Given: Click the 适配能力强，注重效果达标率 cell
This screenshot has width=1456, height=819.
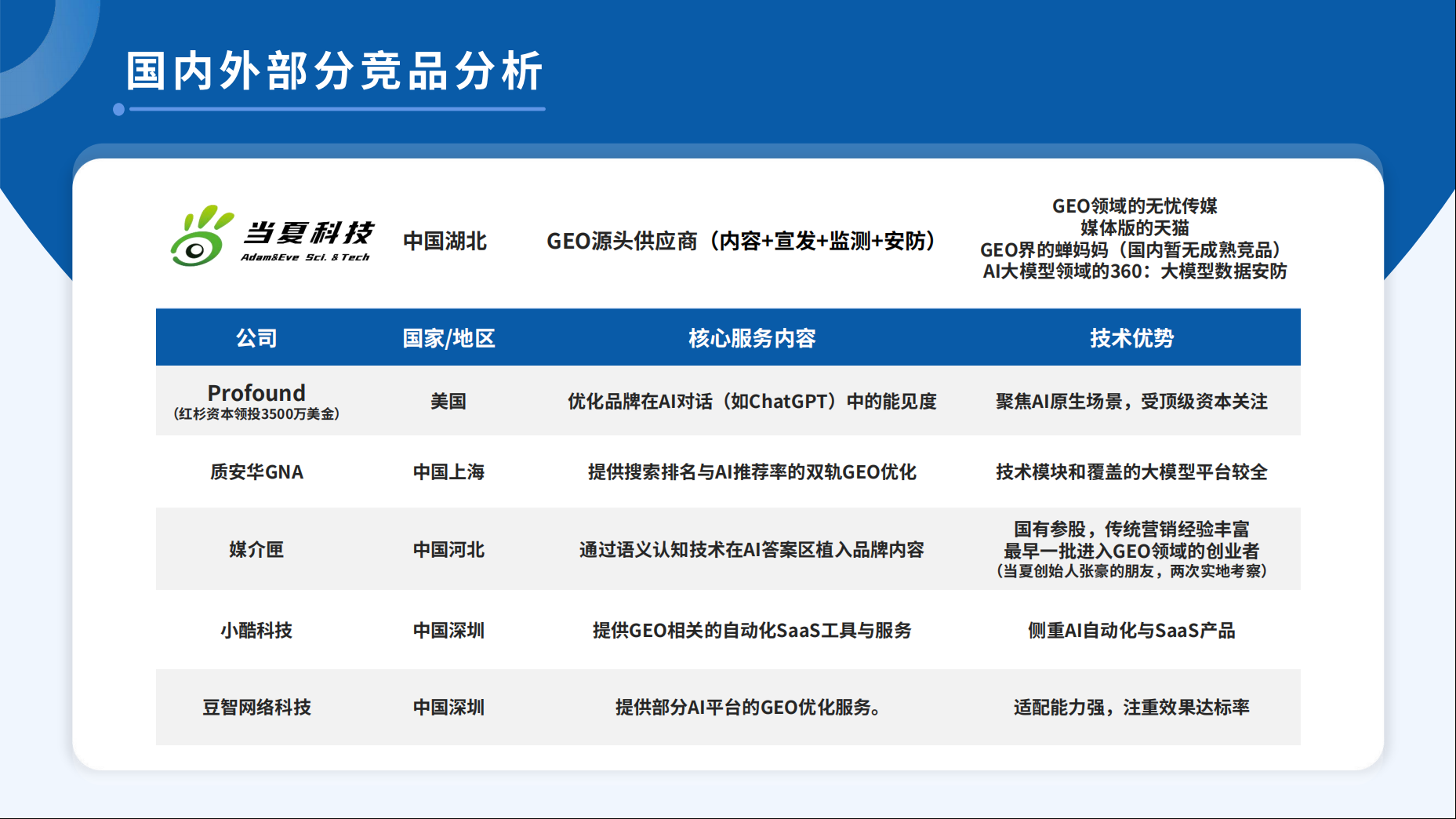Looking at the screenshot, I should click(1131, 707).
